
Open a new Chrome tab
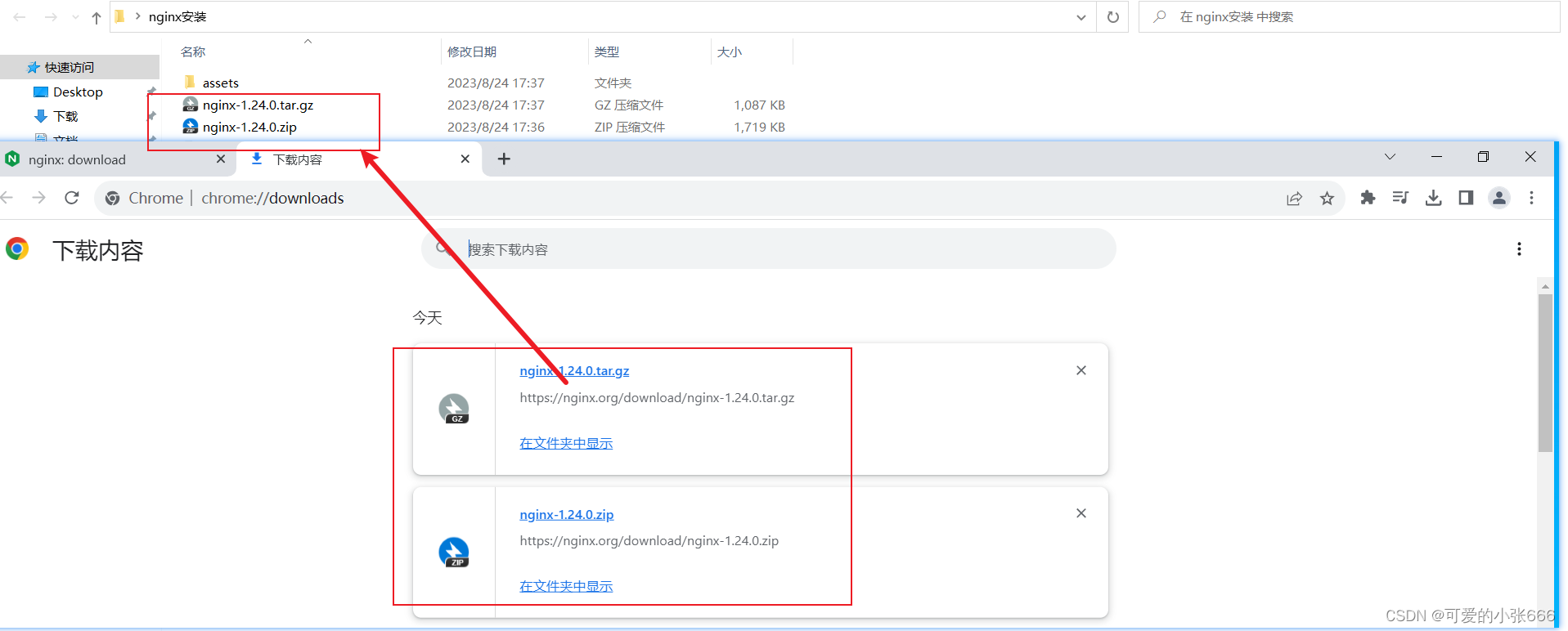point(504,159)
